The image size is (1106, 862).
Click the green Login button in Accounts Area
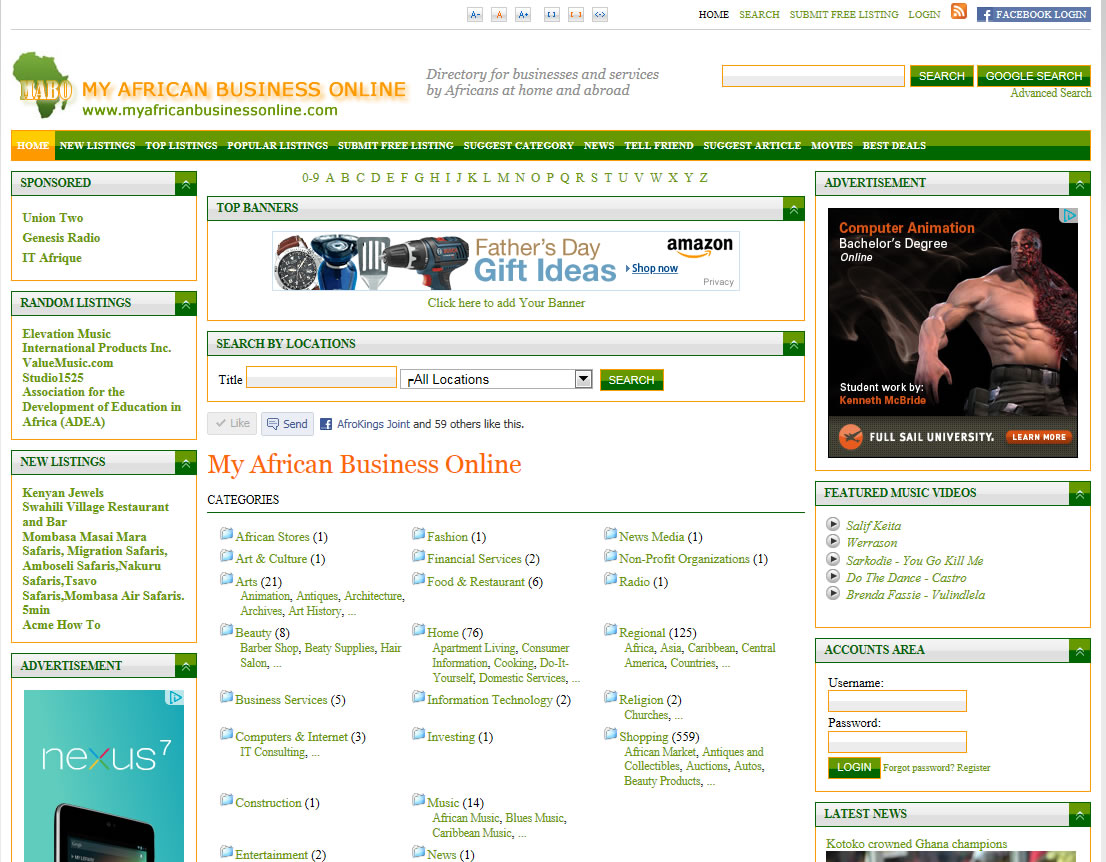(x=853, y=767)
